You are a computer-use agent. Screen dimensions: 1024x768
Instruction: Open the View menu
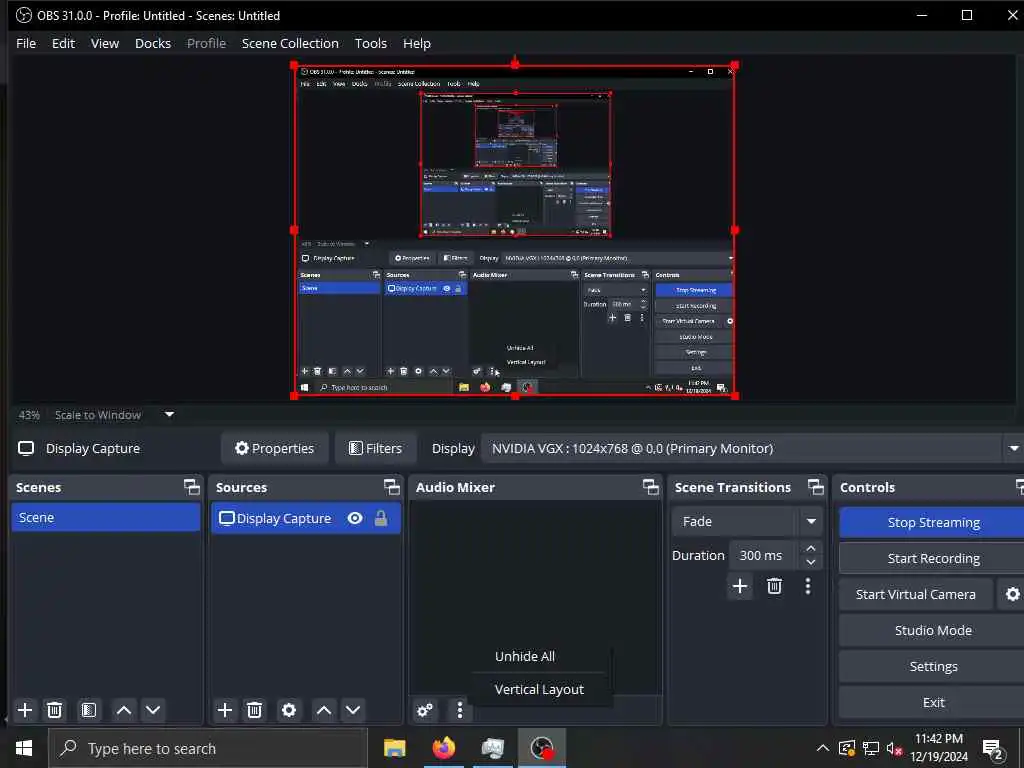click(x=104, y=43)
